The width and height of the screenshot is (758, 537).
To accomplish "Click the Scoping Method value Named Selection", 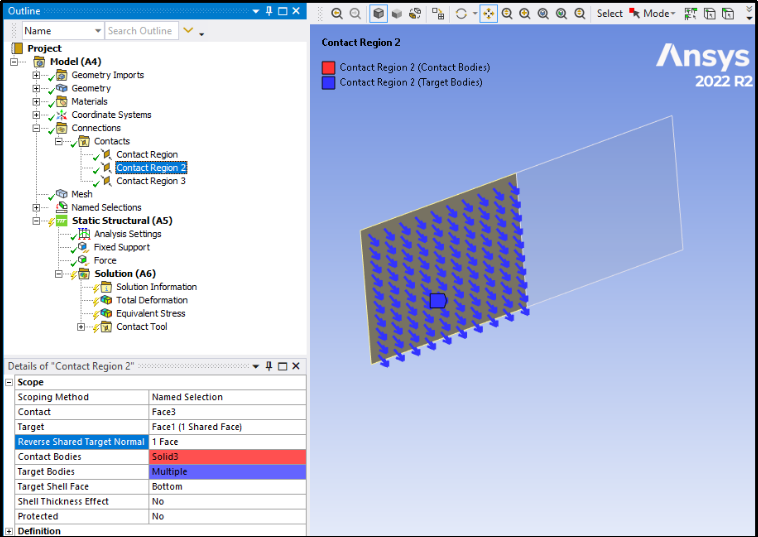I will [x=228, y=397].
